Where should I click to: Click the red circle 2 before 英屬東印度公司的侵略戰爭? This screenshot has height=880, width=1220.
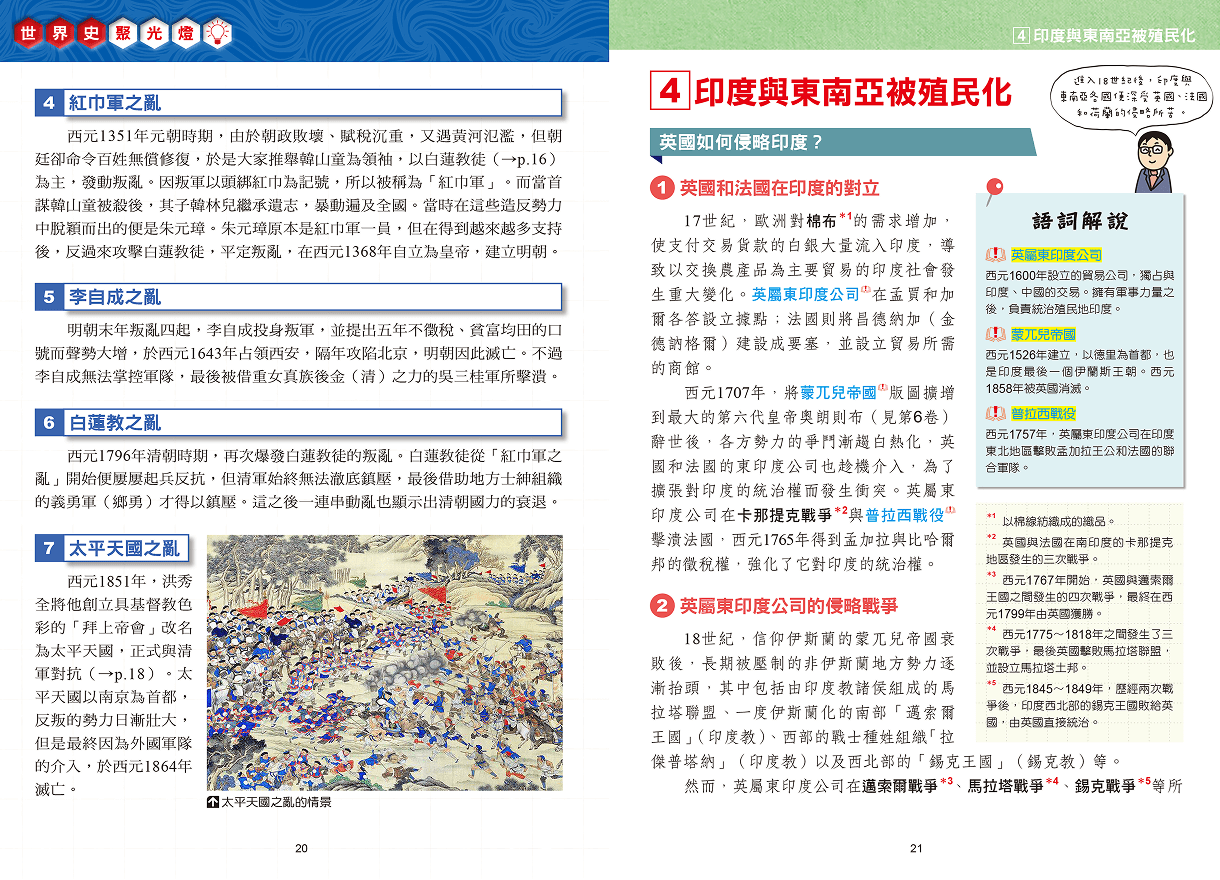[661, 605]
